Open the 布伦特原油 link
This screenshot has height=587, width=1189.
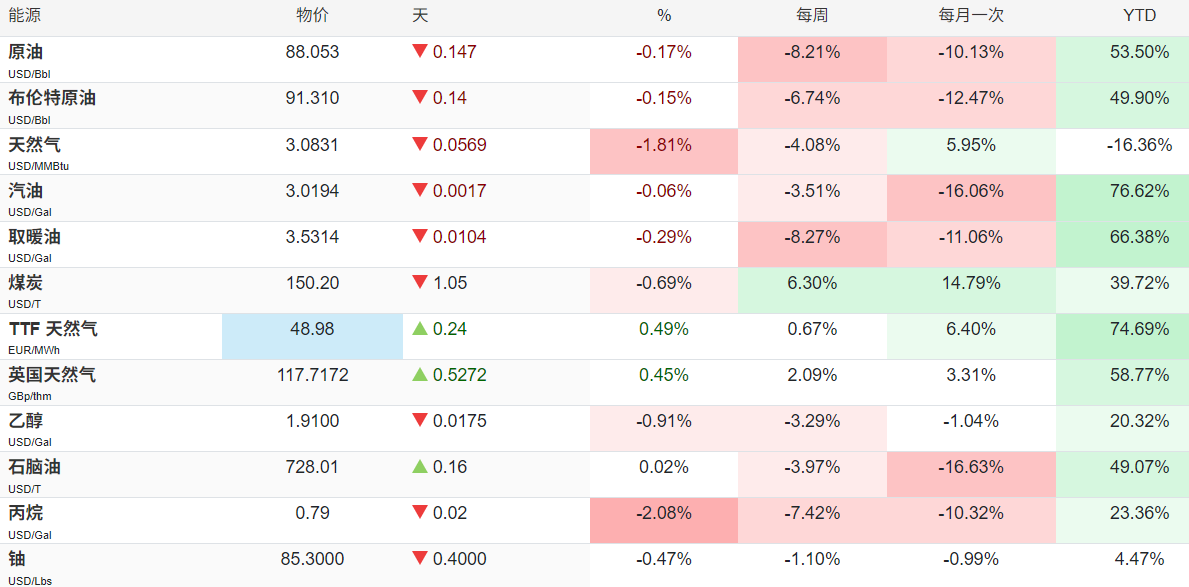pyautogui.click(x=52, y=98)
